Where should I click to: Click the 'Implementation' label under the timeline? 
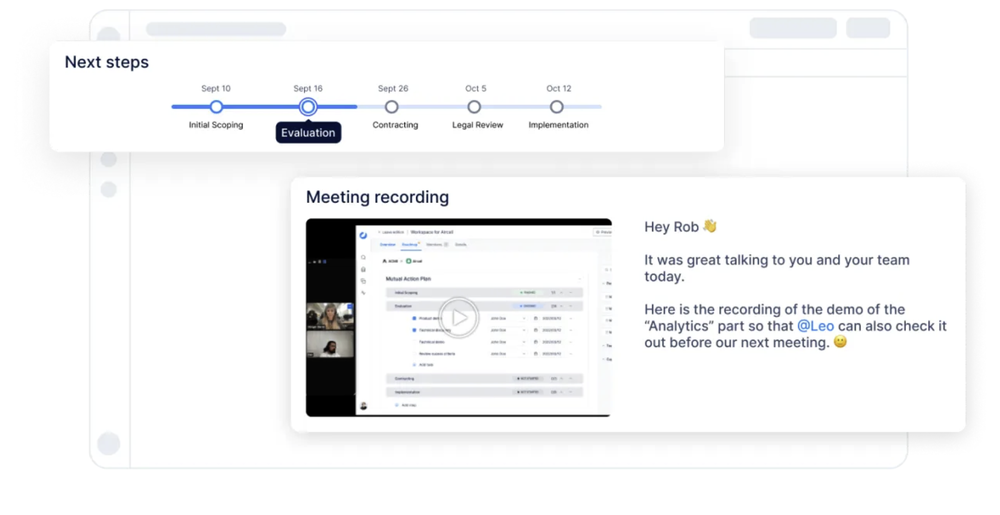(558, 125)
